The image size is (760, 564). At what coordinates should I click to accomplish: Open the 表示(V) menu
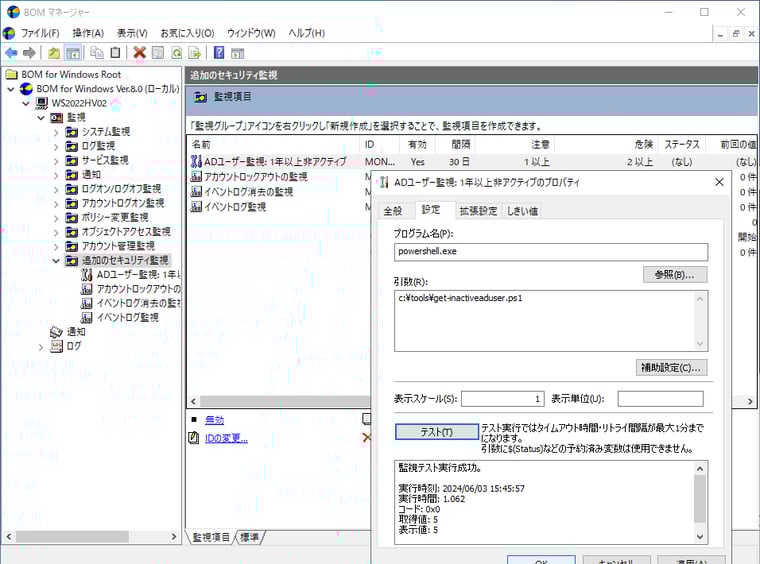point(132,33)
